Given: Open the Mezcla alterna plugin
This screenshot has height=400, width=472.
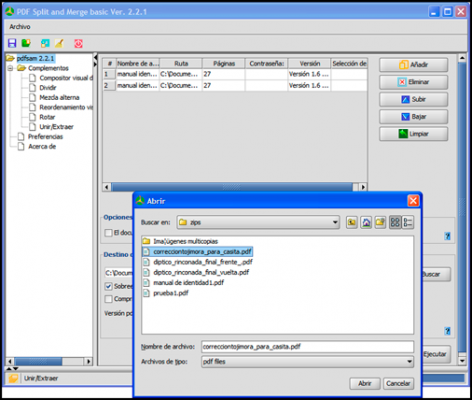Looking at the screenshot, I should click(59, 97).
